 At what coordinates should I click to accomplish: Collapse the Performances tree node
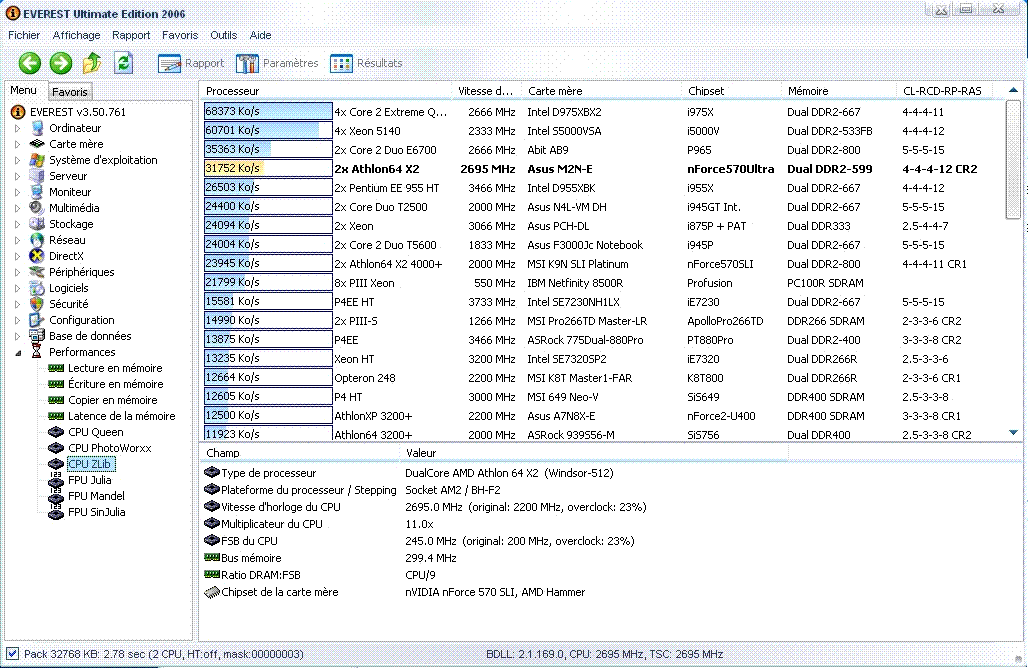[18, 353]
